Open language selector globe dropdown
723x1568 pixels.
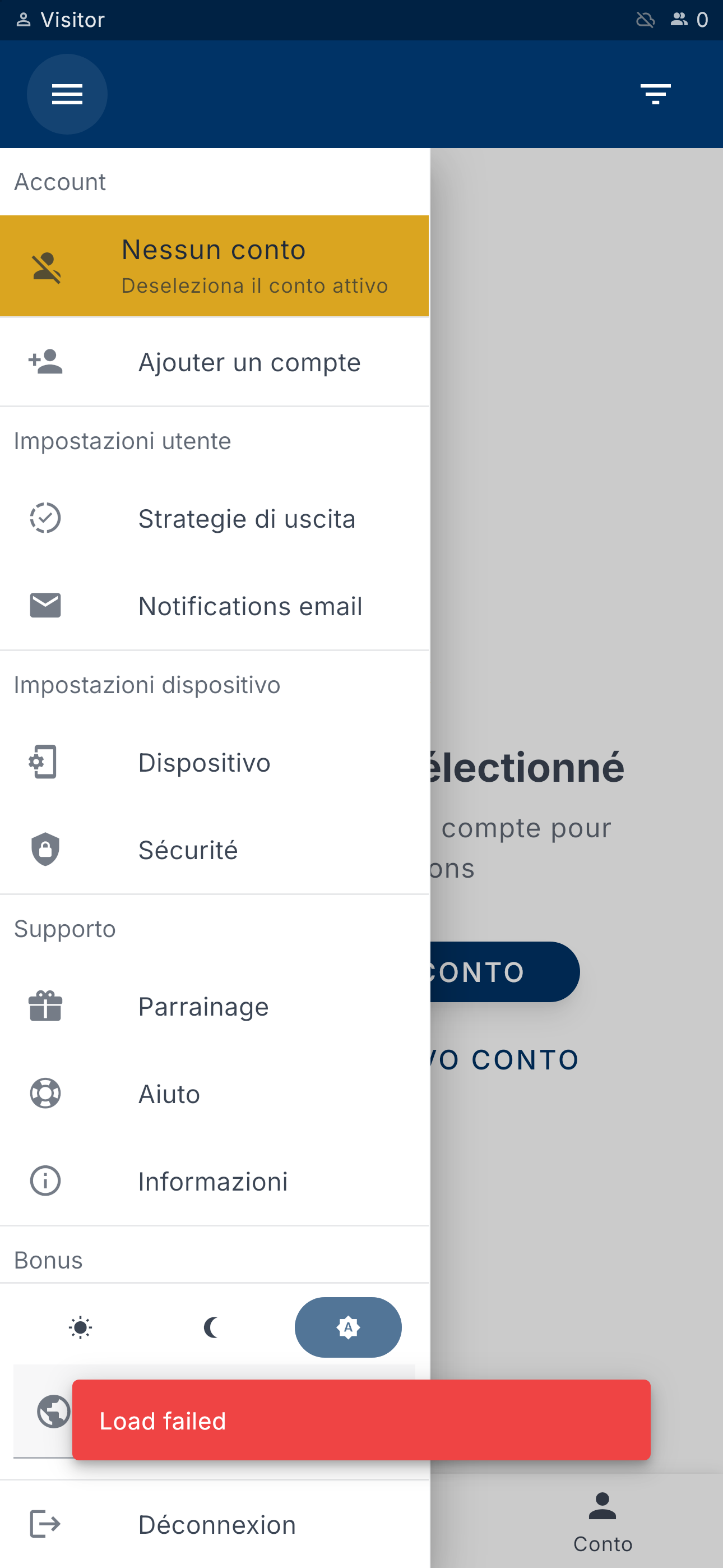(54, 1411)
